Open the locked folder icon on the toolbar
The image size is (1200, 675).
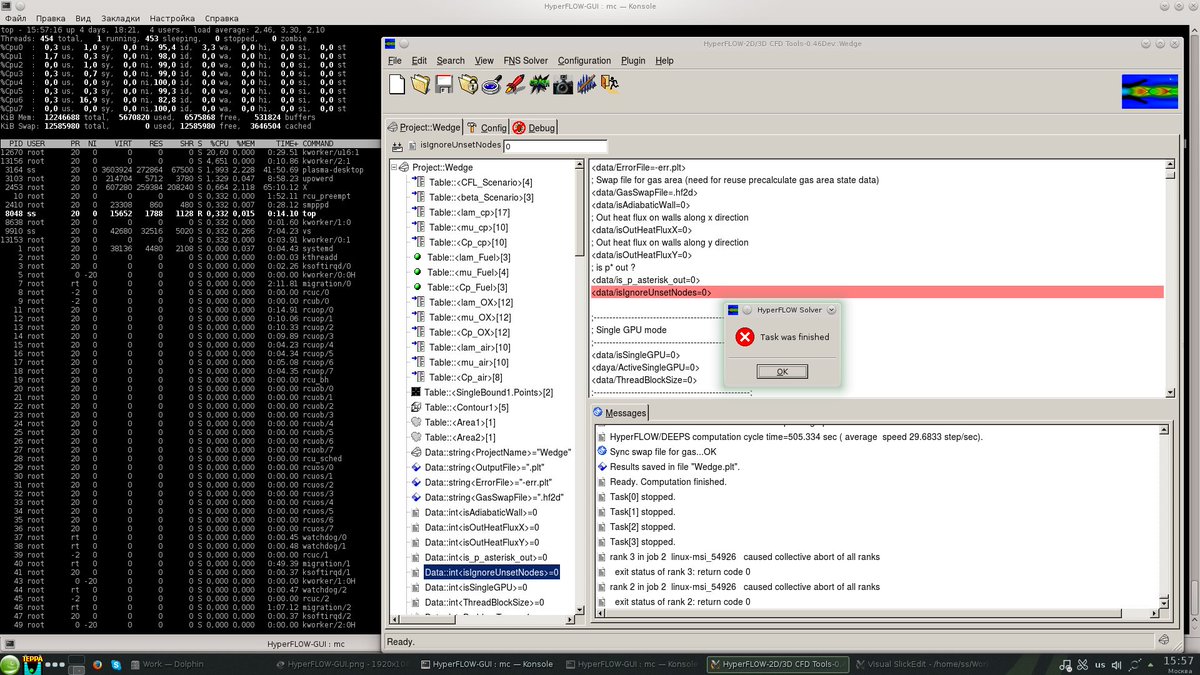pyautogui.click(x=468, y=84)
